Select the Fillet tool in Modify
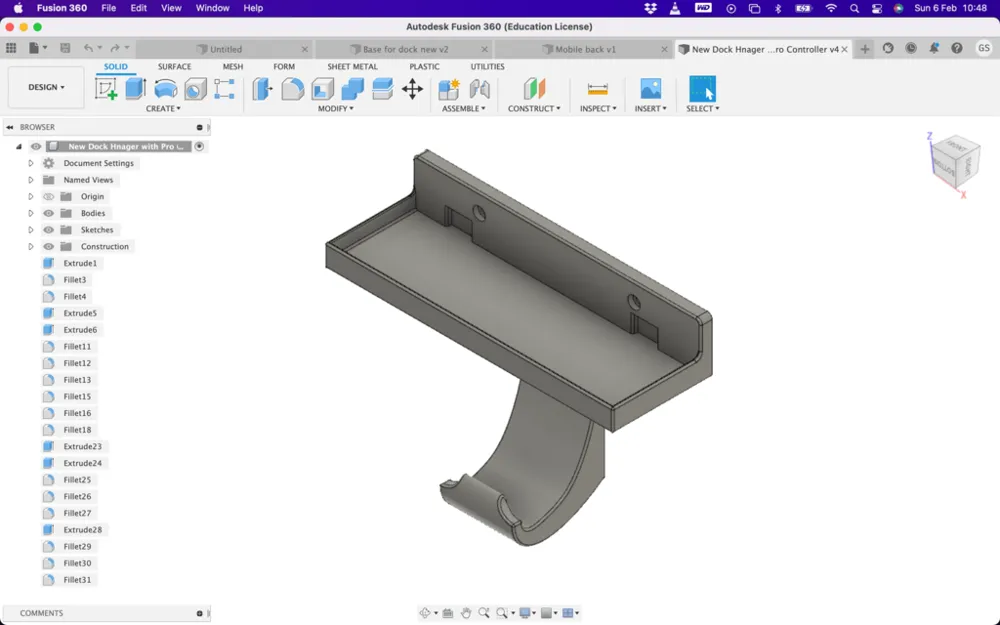This screenshot has width=1000, height=625. click(x=292, y=89)
